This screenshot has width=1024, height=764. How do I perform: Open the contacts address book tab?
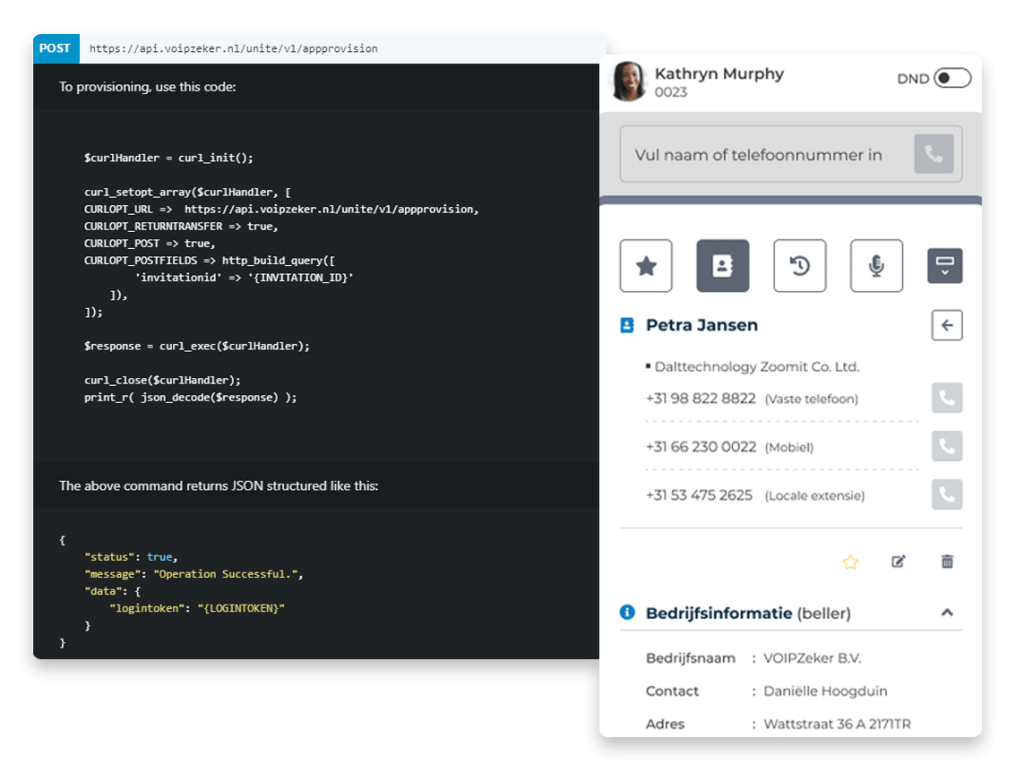(x=722, y=266)
